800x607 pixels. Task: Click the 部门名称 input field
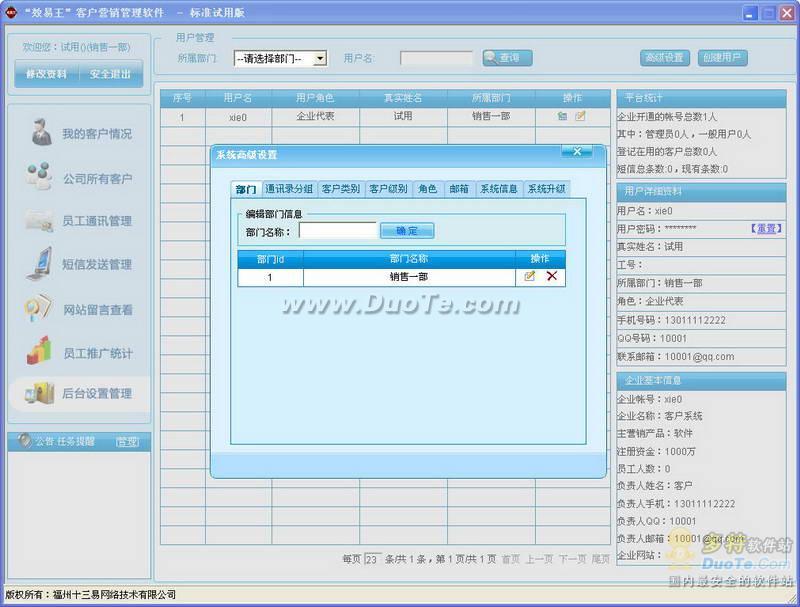(337, 231)
